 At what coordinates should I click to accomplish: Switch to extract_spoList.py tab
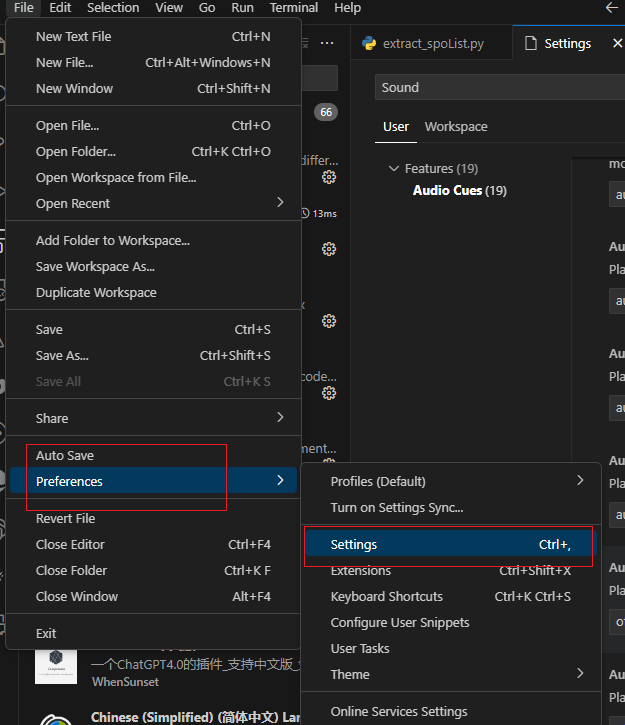pyautogui.click(x=431, y=43)
